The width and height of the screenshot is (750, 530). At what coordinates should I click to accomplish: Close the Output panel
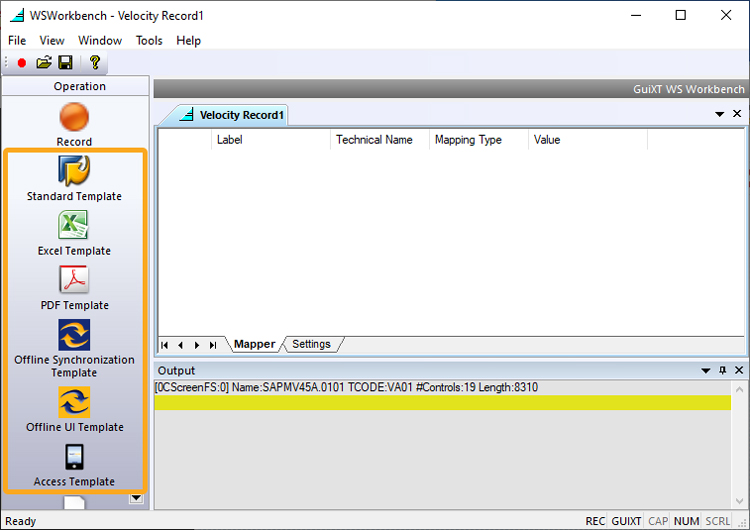point(739,370)
